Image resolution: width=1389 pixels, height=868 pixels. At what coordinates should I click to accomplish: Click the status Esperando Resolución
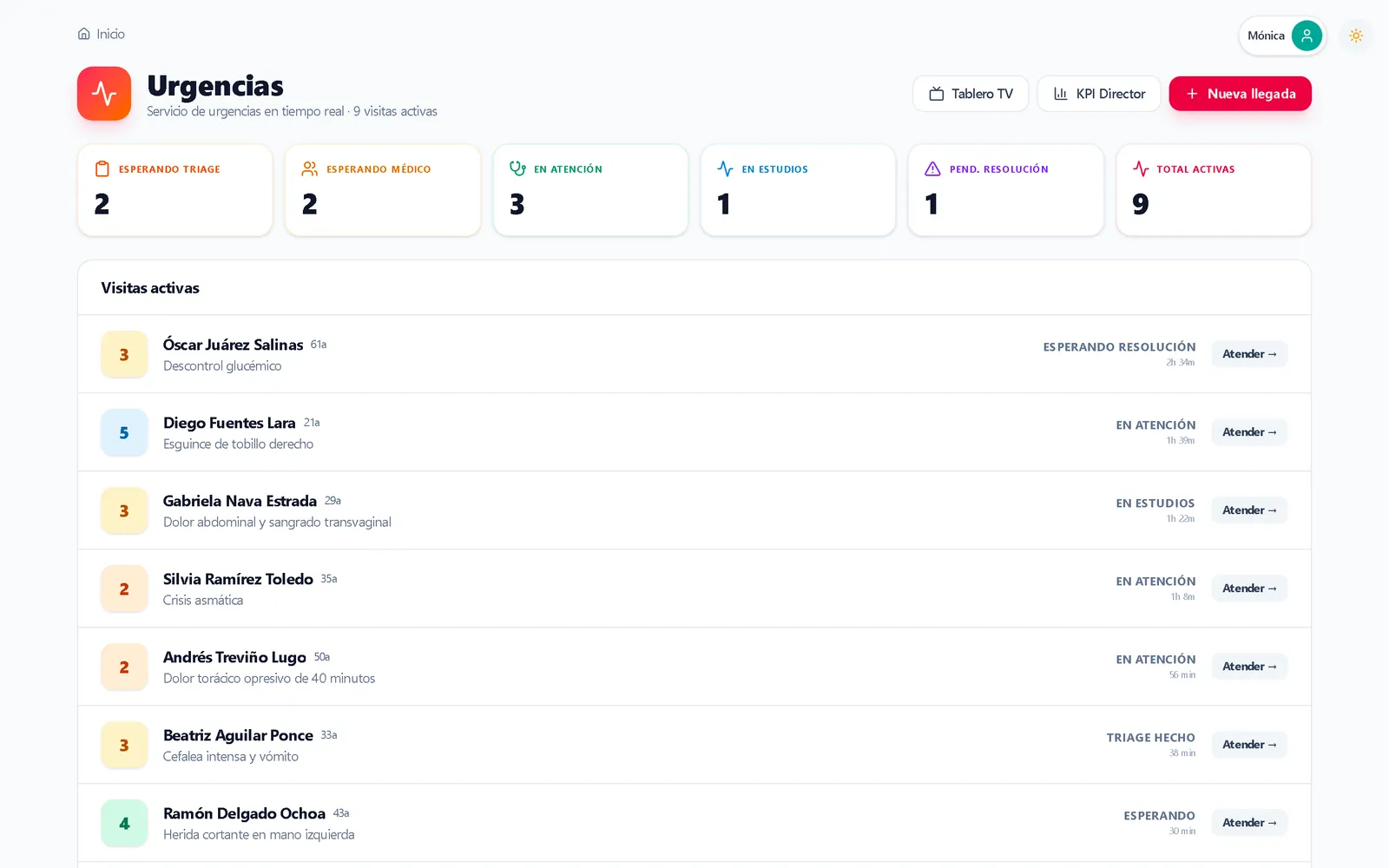(x=1119, y=347)
